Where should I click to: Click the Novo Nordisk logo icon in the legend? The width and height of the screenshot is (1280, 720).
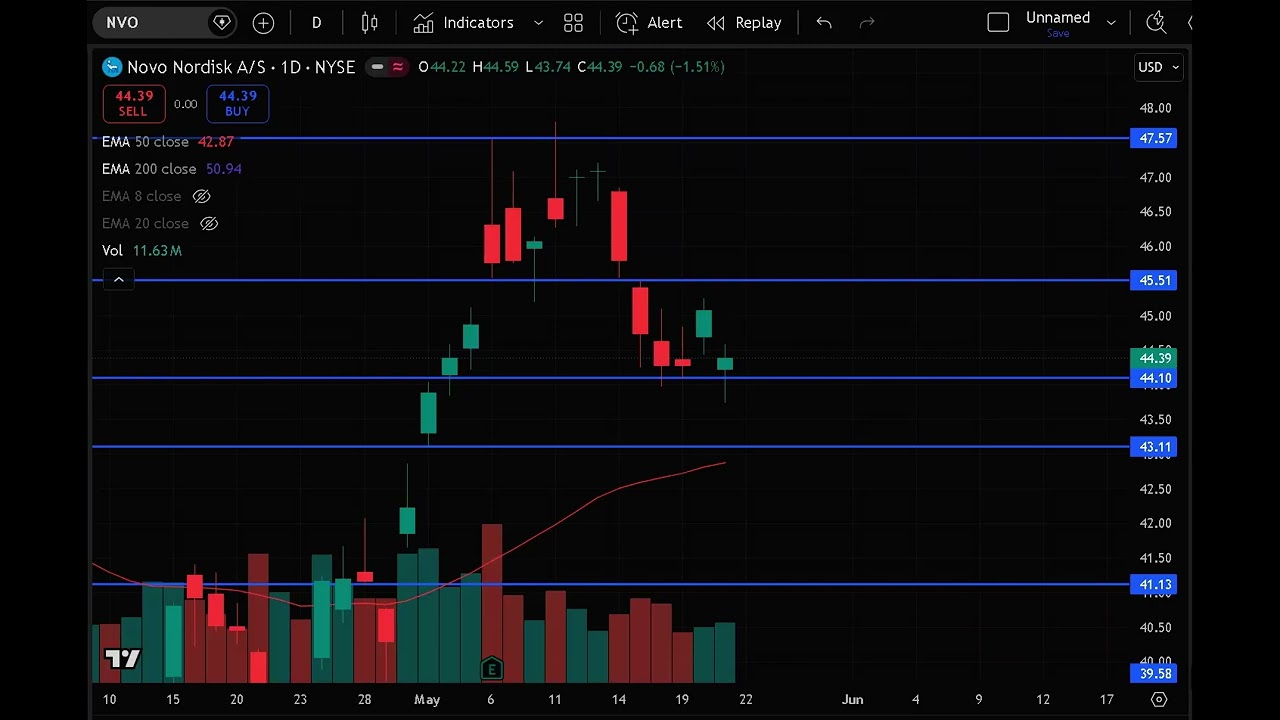tap(112, 67)
